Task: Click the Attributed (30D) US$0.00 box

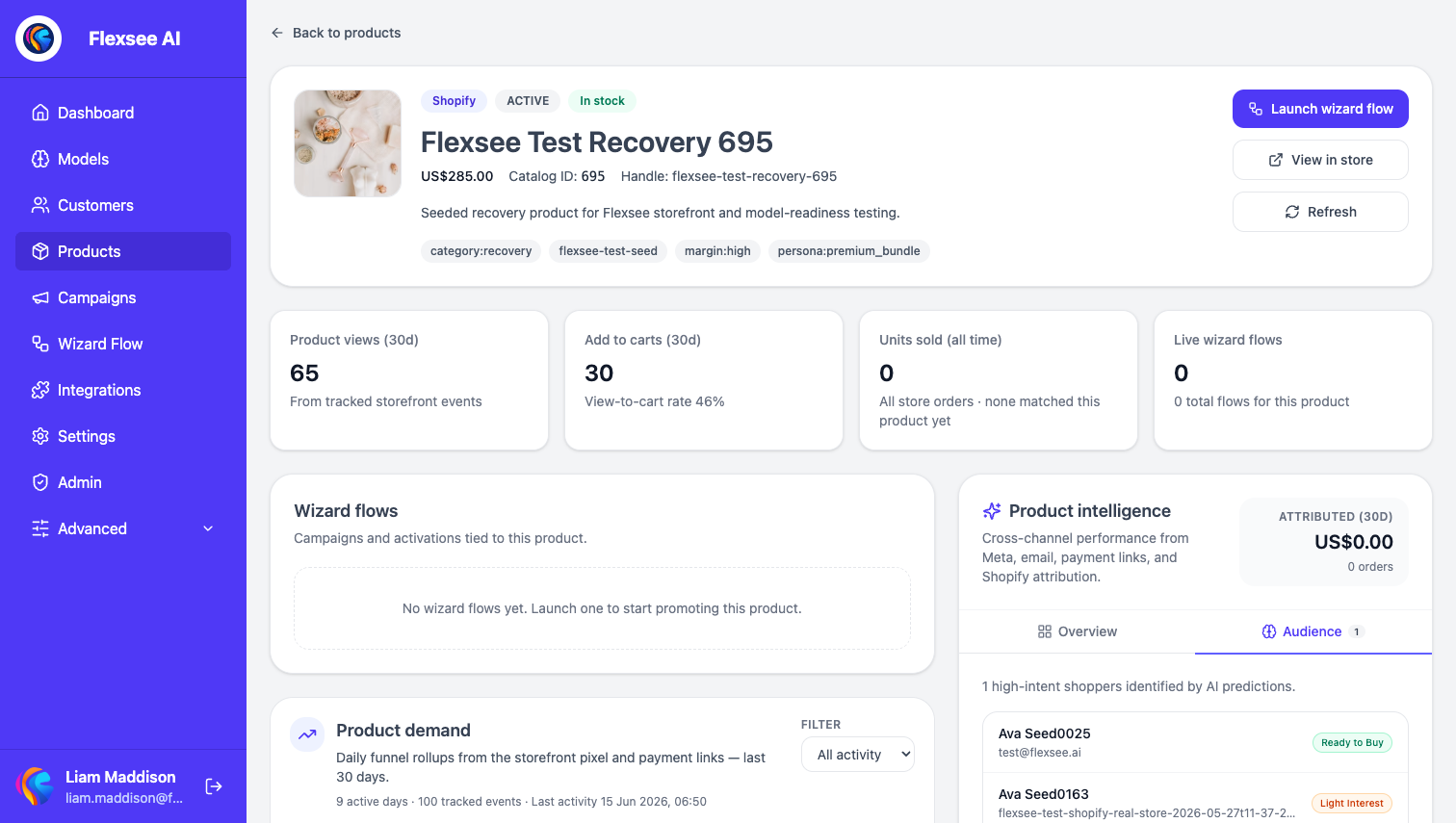Action: coord(1324,542)
